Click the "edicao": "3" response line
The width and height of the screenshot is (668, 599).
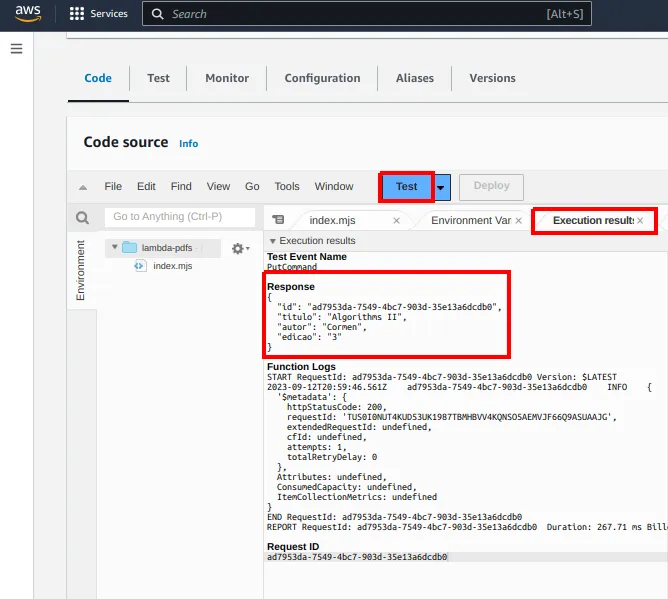pos(309,337)
